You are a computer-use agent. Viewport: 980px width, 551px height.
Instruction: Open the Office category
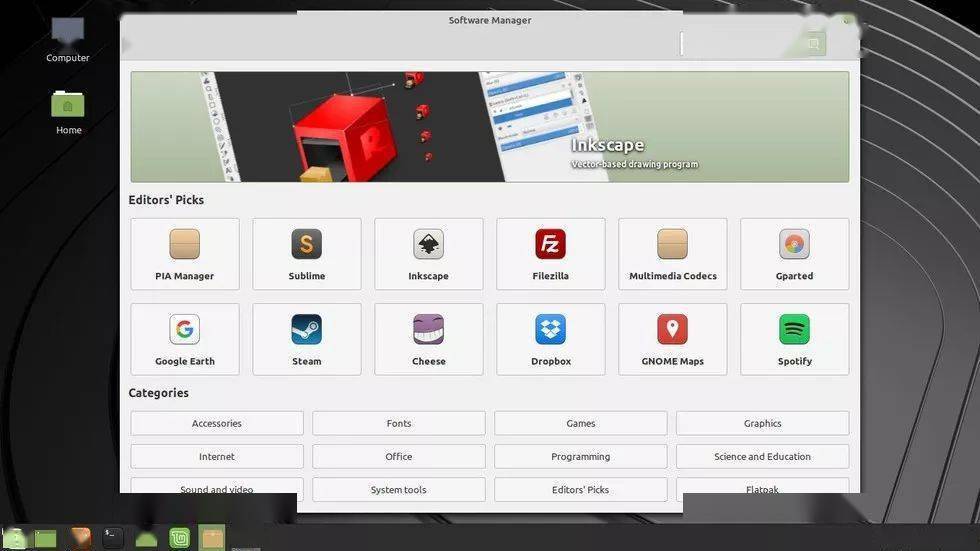pos(399,457)
